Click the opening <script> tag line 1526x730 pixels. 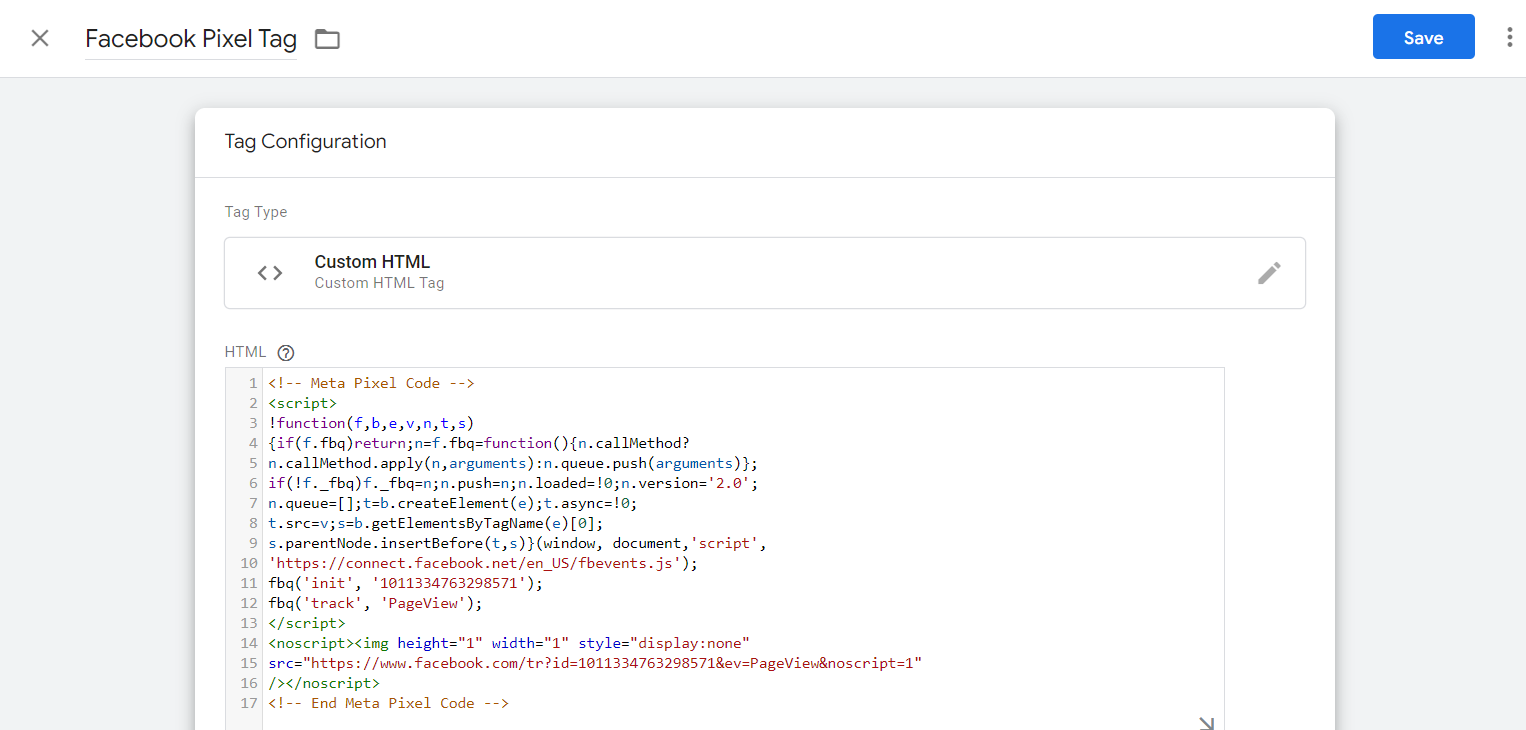[302, 403]
